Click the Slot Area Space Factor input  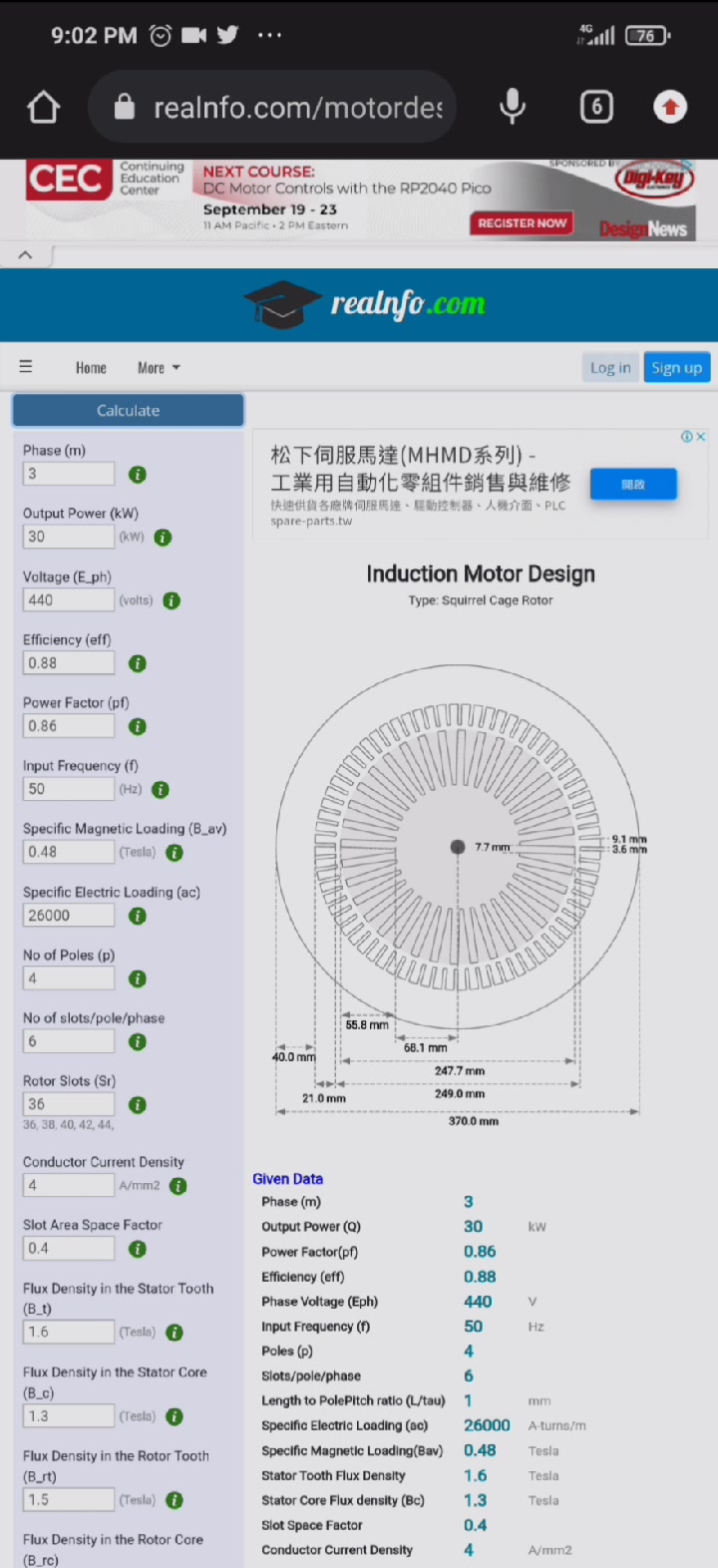pos(69,1248)
